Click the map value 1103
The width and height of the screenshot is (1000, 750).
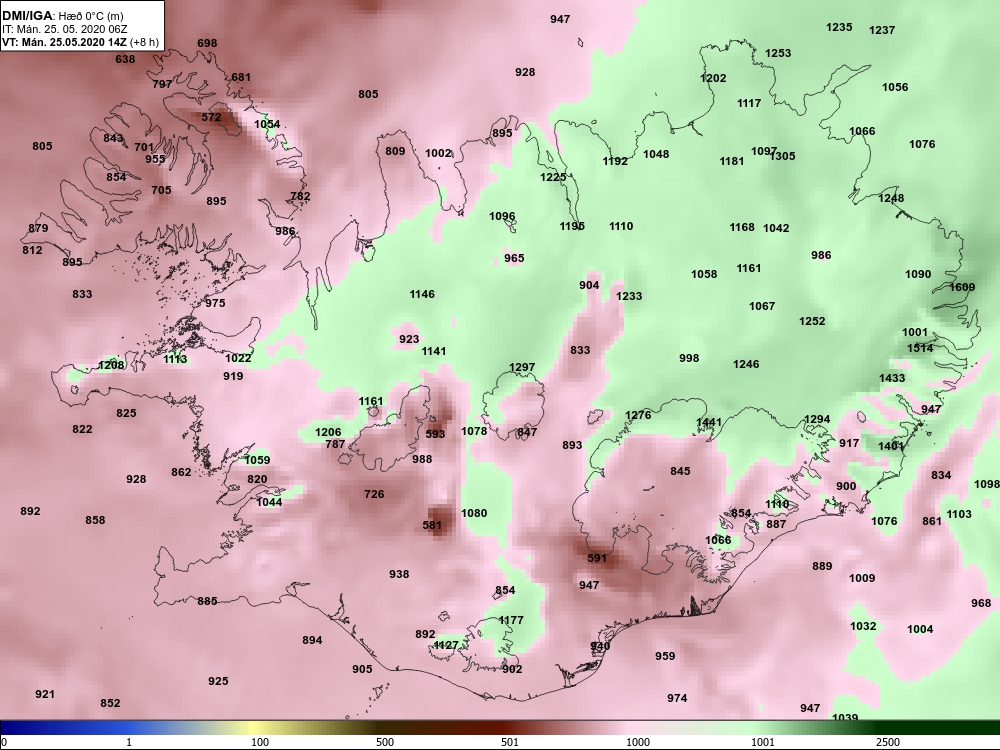[959, 514]
